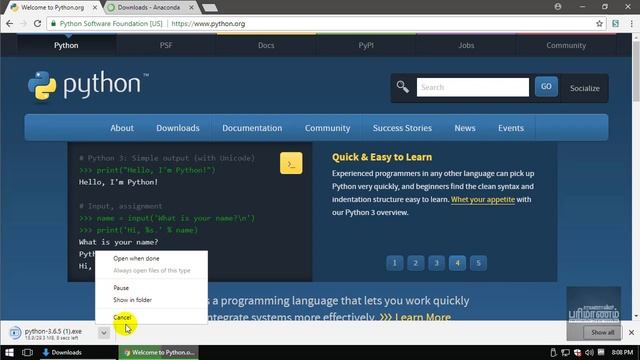
Task: Launch interactive shell yellow button
Action: tap(291, 163)
